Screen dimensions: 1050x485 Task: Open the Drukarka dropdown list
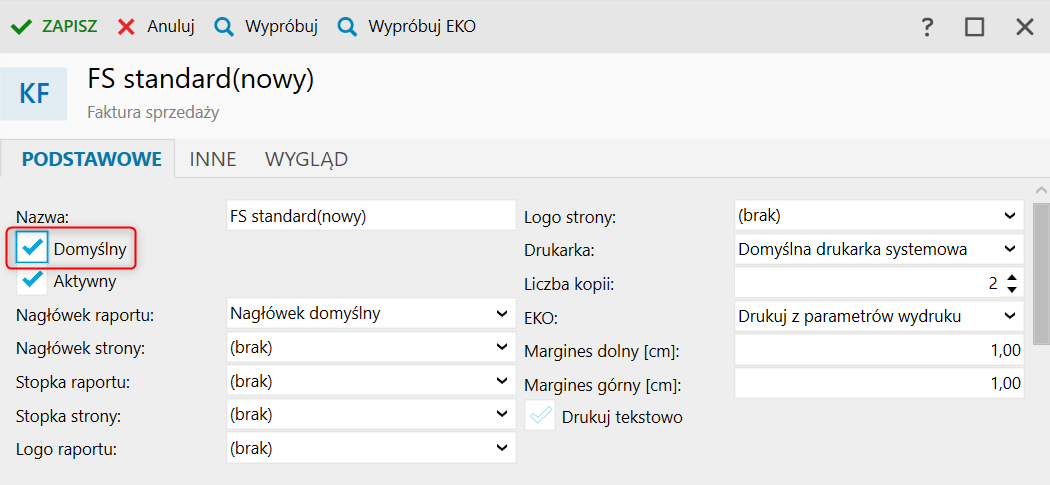tap(1009, 249)
